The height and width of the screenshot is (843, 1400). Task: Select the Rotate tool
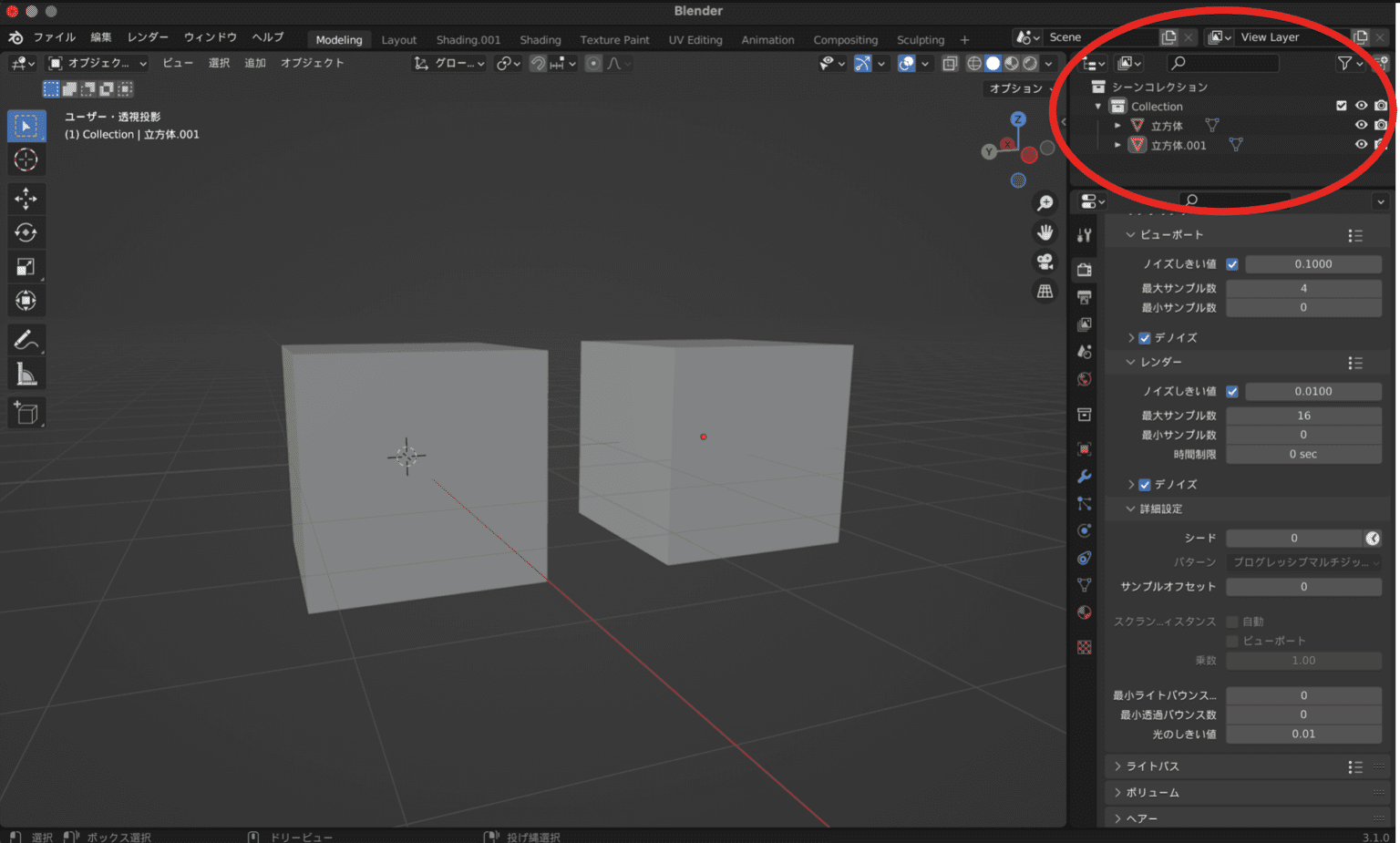click(26, 231)
